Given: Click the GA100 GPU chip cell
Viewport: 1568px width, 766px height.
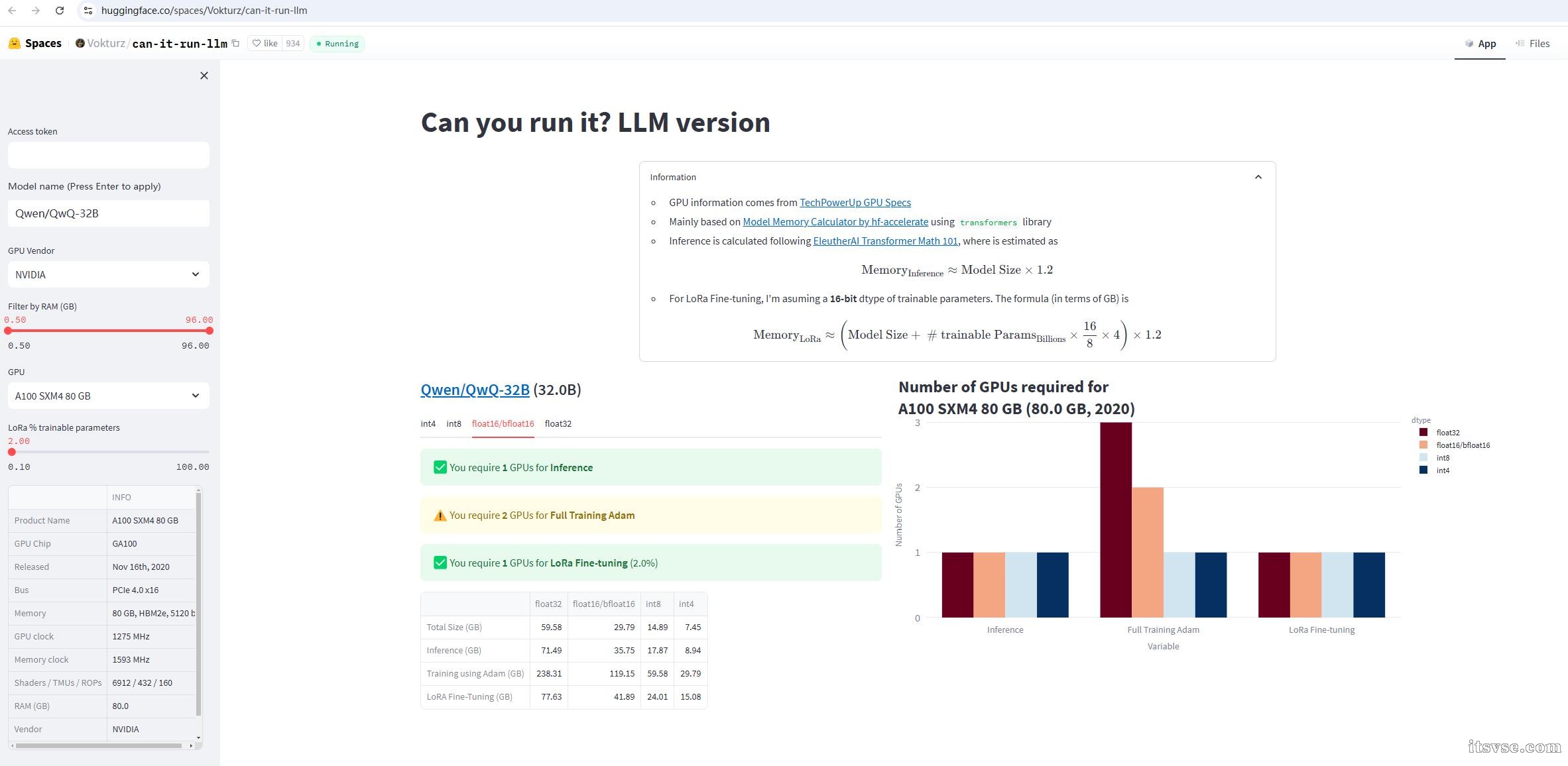Looking at the screenshot, I should pos(152,544).
